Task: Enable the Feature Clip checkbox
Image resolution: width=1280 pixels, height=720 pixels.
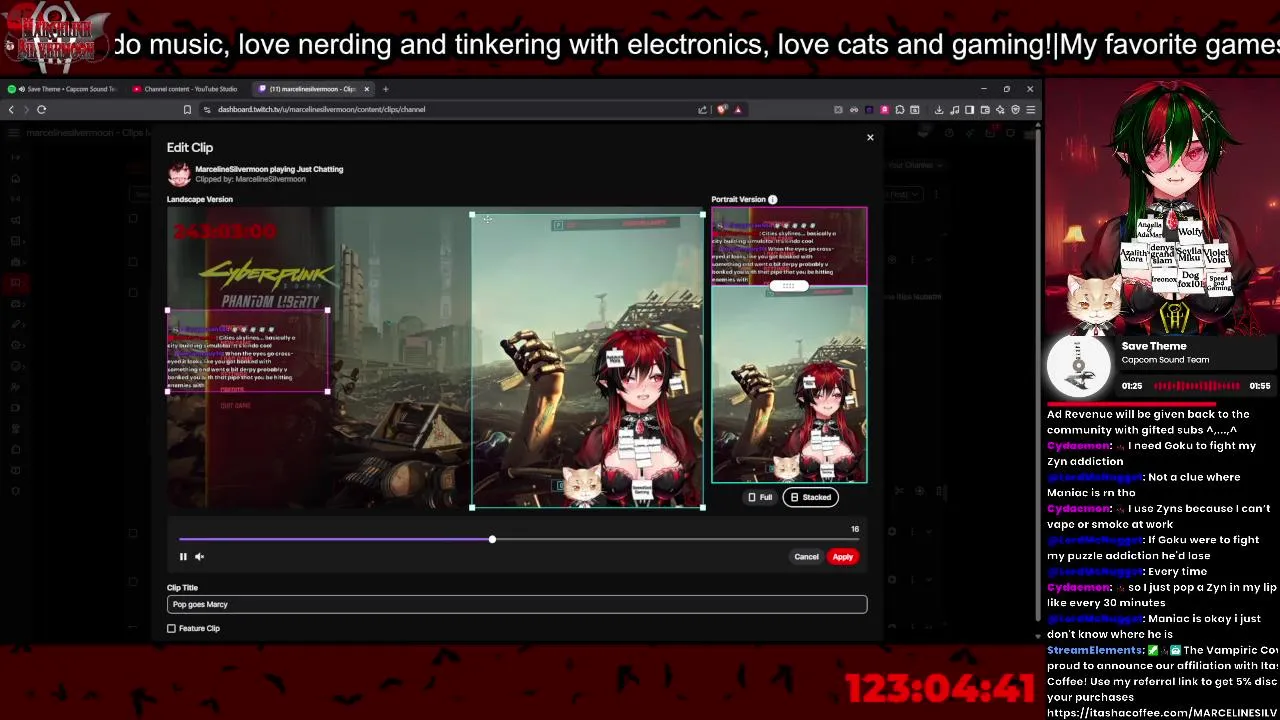Action: pos(171,628)
